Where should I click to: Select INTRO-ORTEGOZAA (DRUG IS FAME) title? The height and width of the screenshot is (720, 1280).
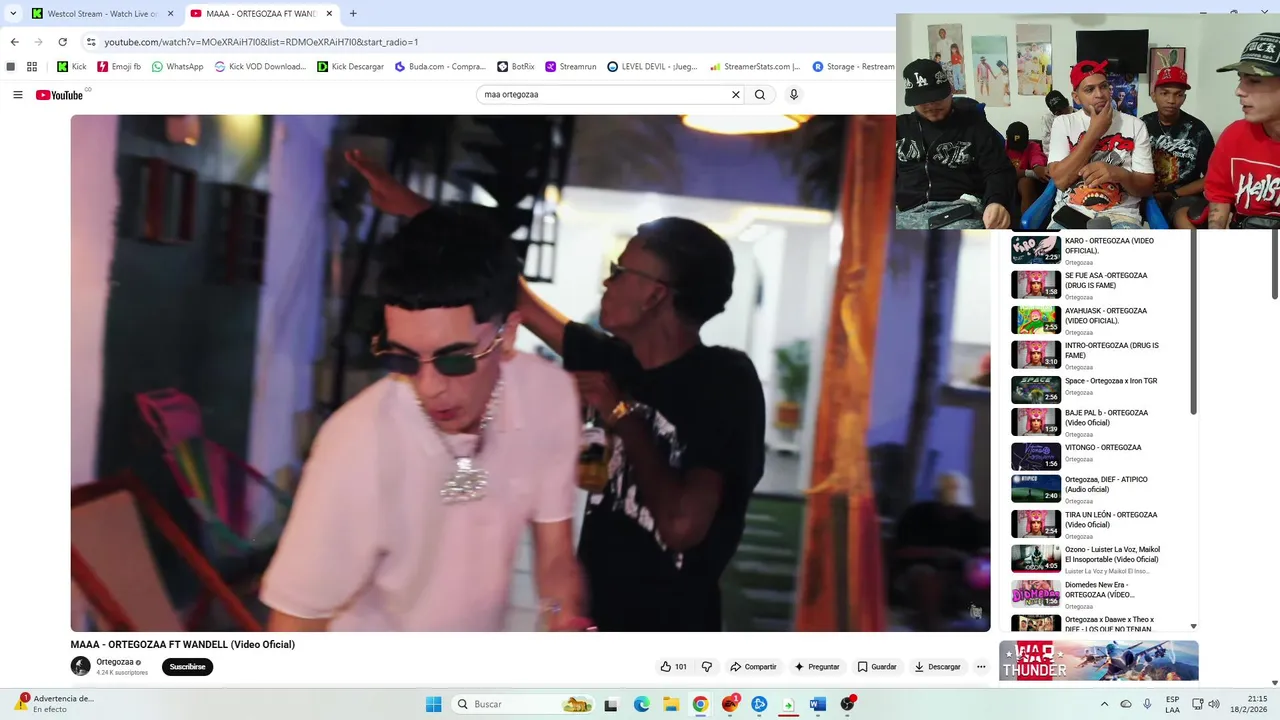pos(1112,351)
